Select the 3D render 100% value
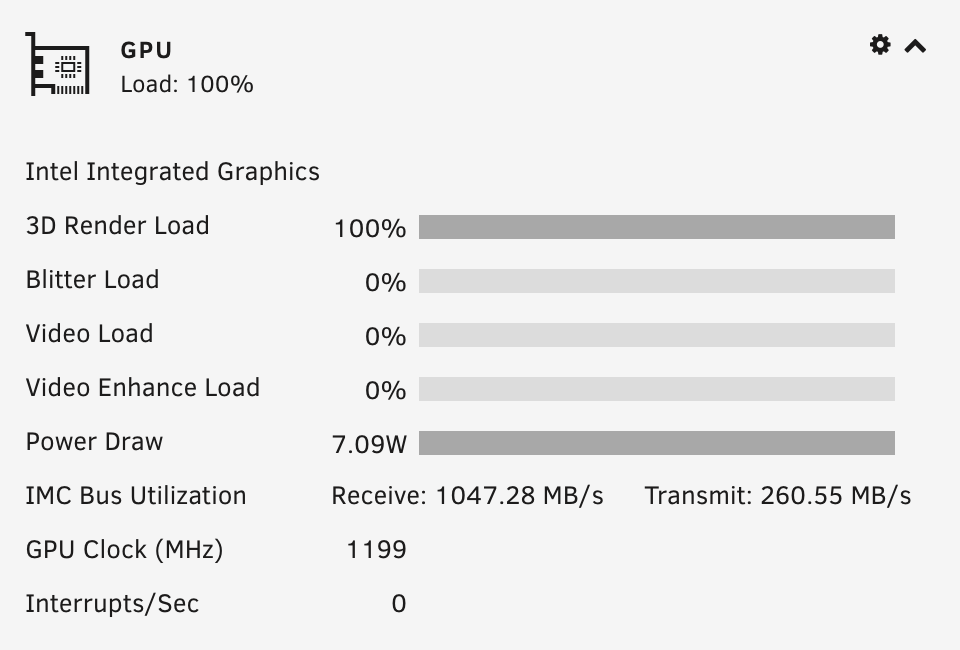The width and height of the screenshot is (960, 650). point(370,228)
